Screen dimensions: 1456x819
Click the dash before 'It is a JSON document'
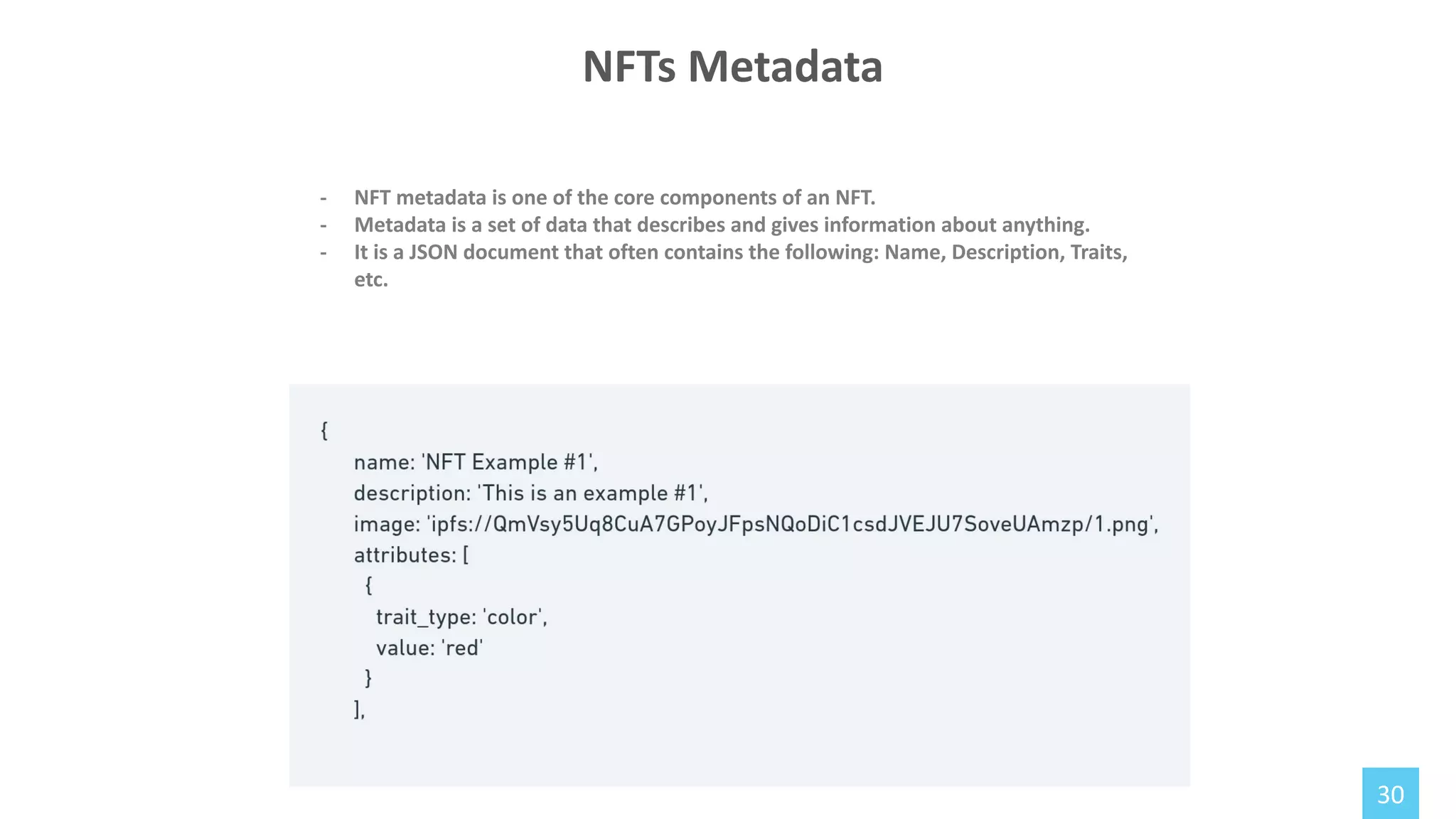[323, 252]
